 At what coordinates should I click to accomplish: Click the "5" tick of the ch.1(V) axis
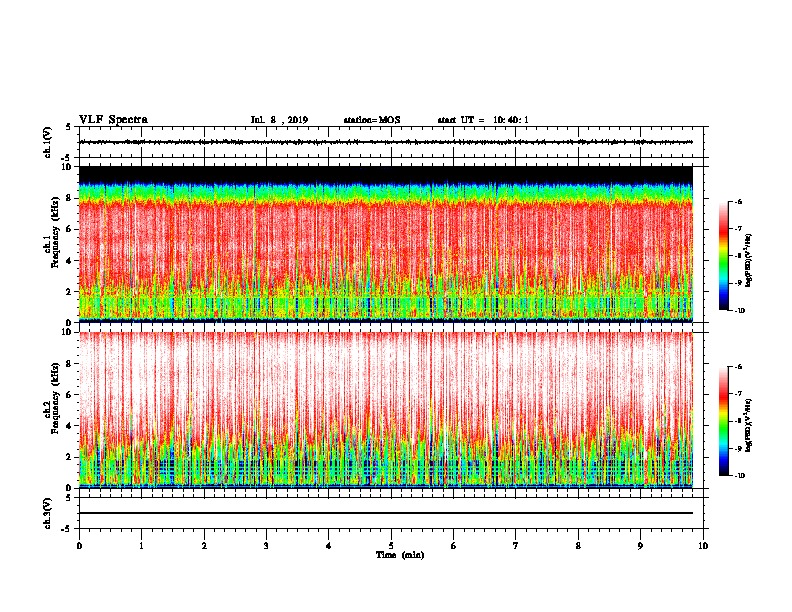point(69,127)
